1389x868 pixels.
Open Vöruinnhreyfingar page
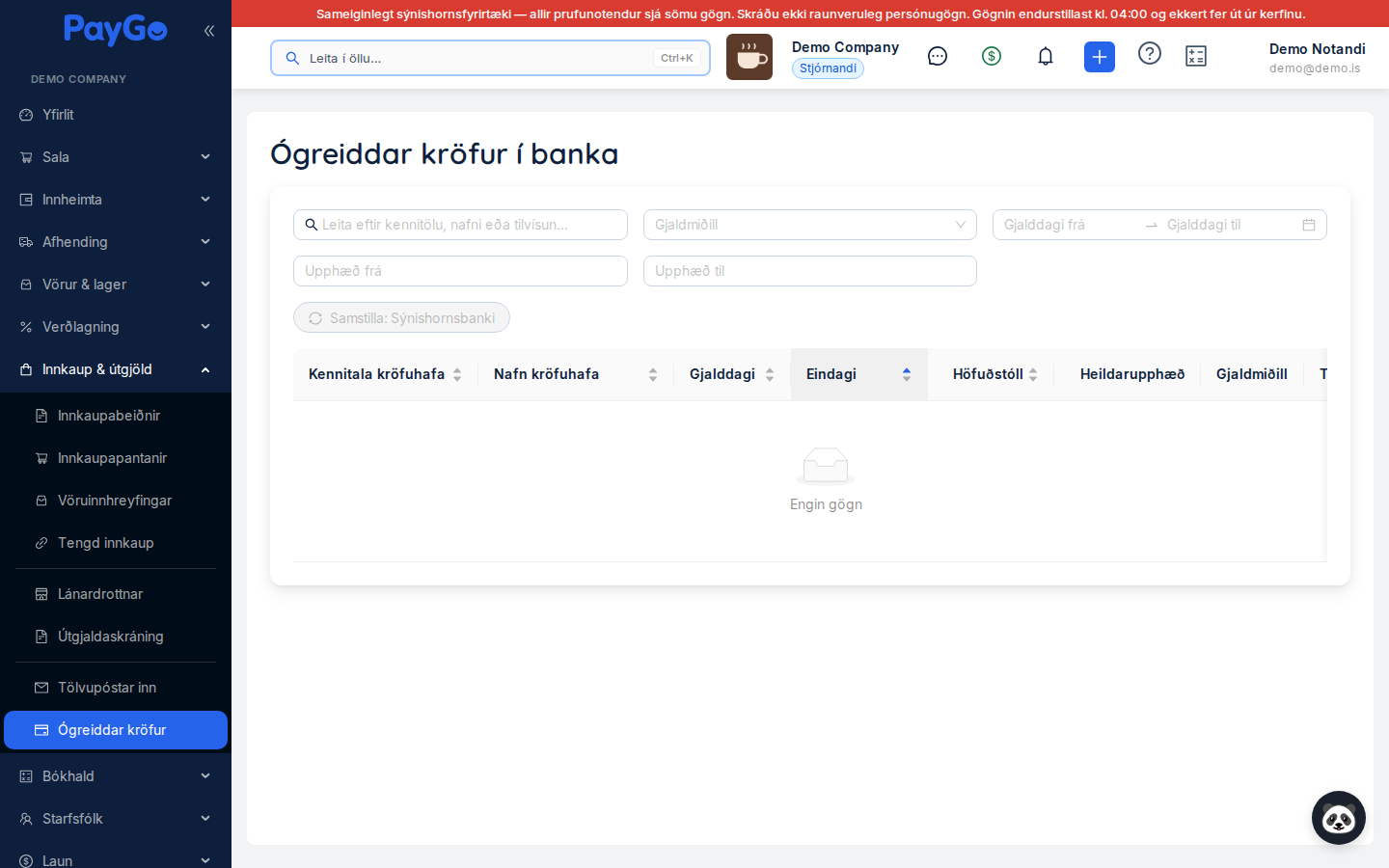point(116,501)
